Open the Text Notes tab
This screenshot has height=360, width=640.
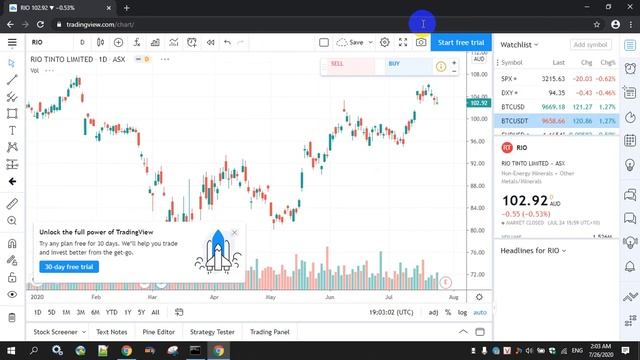point(112,332)
